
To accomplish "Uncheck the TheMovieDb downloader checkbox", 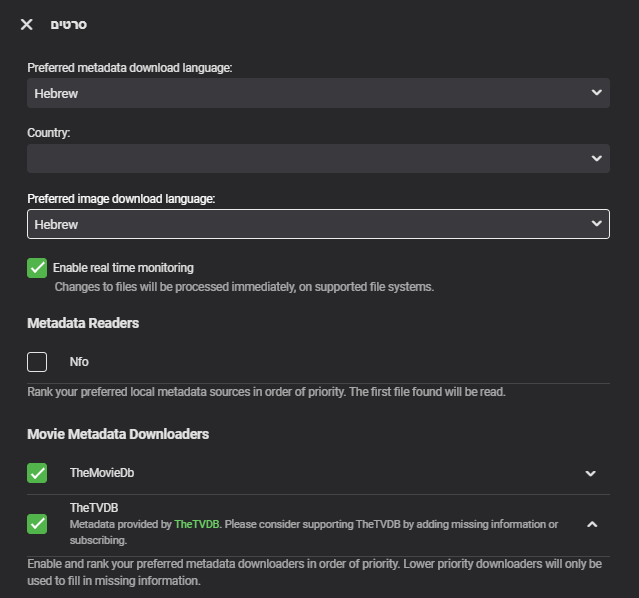I will [x=37, y=473].
